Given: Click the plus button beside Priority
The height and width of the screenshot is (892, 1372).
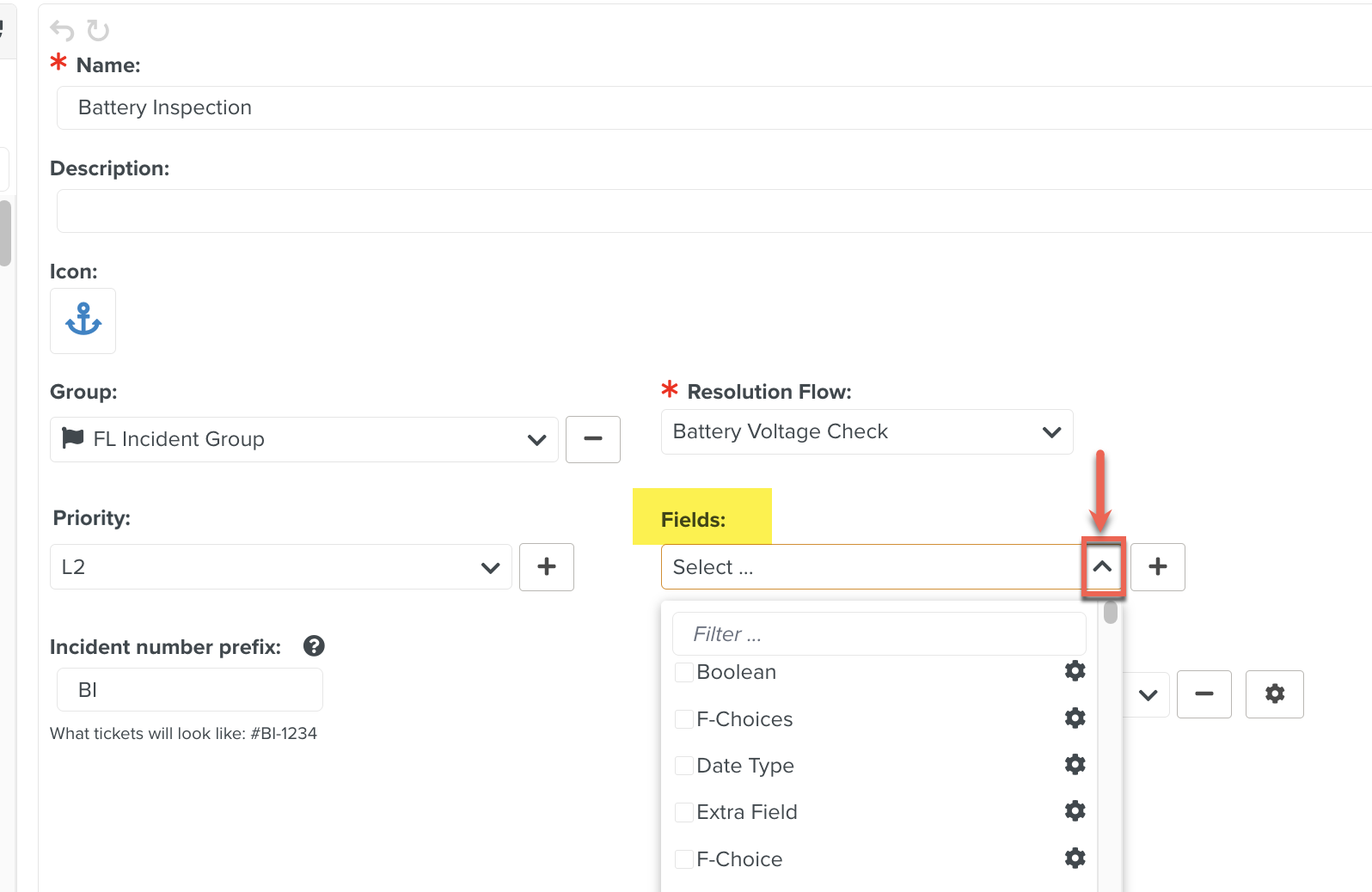Looking at the screenshot, I should [546, 567].
